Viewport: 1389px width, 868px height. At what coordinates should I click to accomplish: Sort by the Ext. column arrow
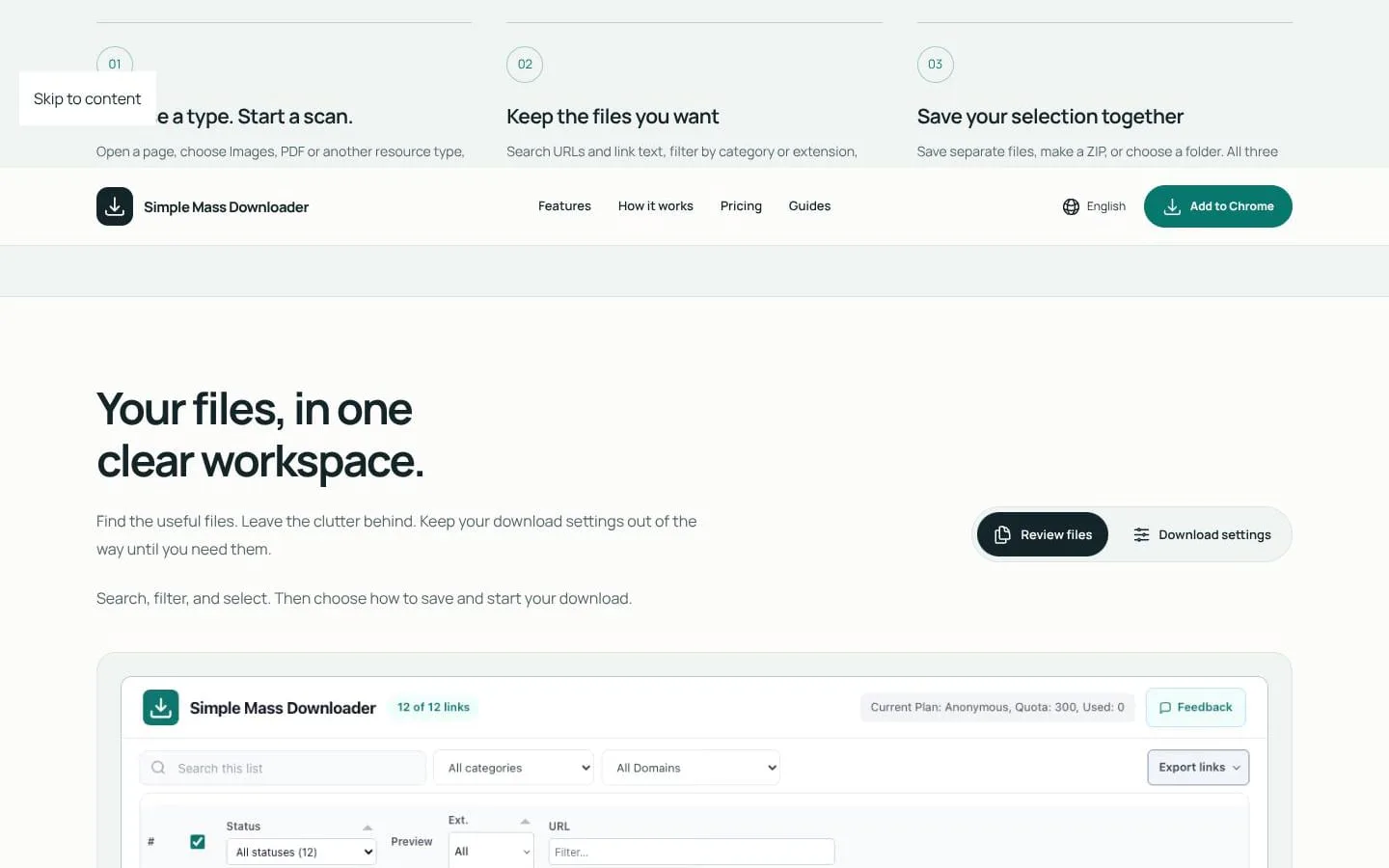pos(525,821)
